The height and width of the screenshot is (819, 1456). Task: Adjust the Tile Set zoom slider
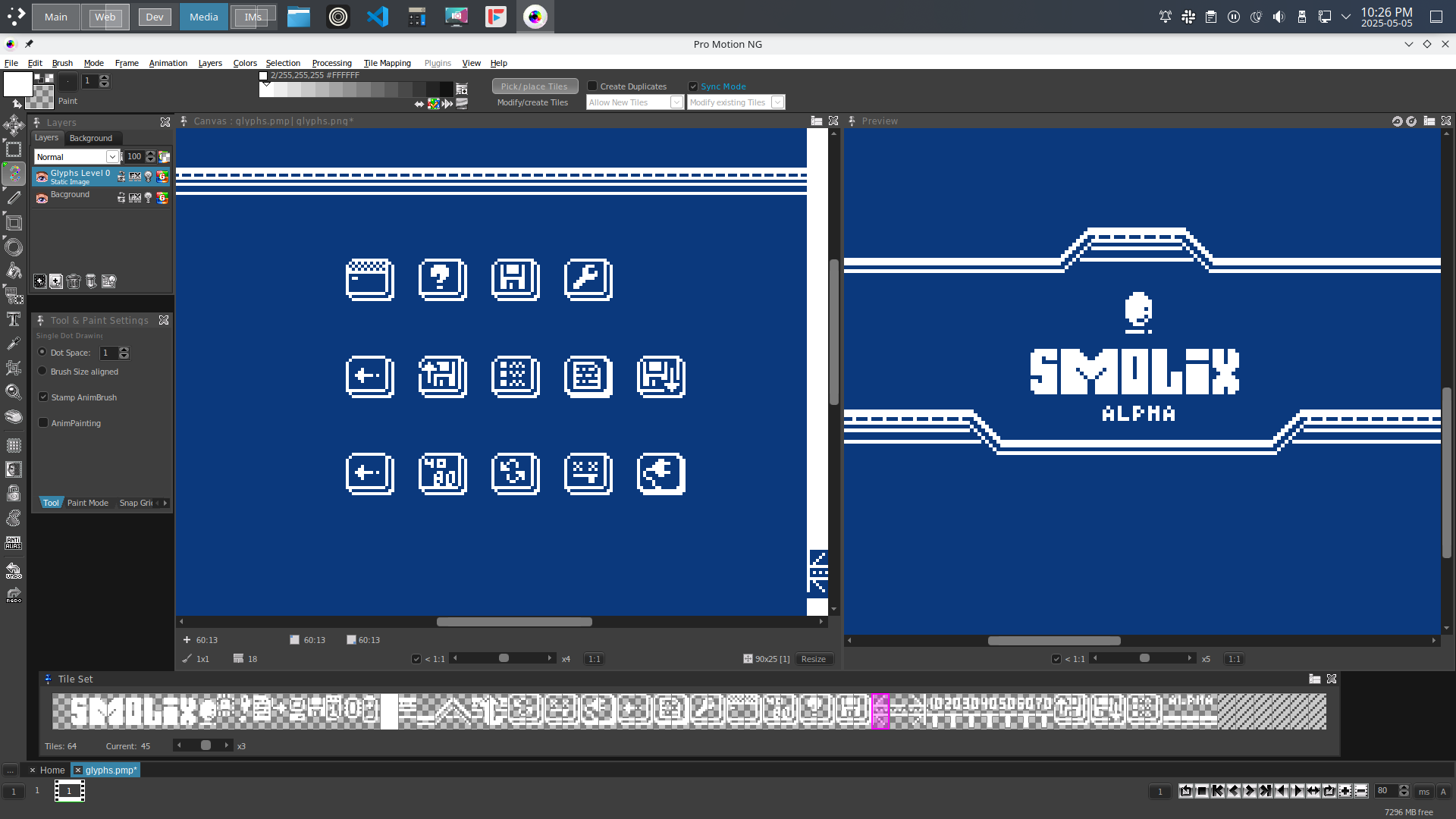click(206, 745)
